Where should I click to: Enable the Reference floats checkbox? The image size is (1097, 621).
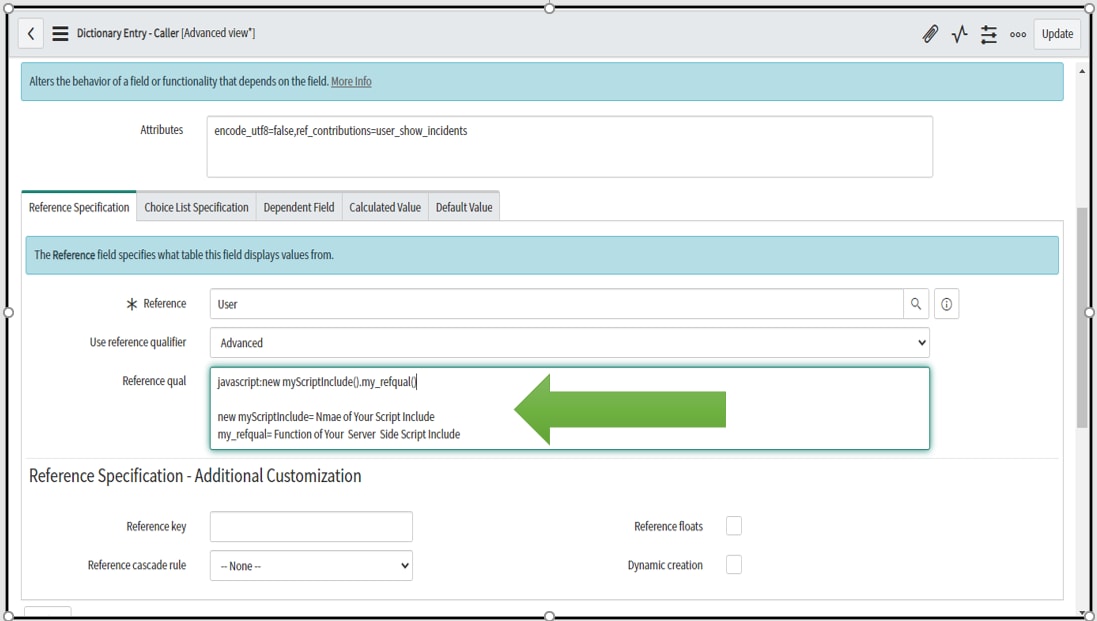pos(733,526)
